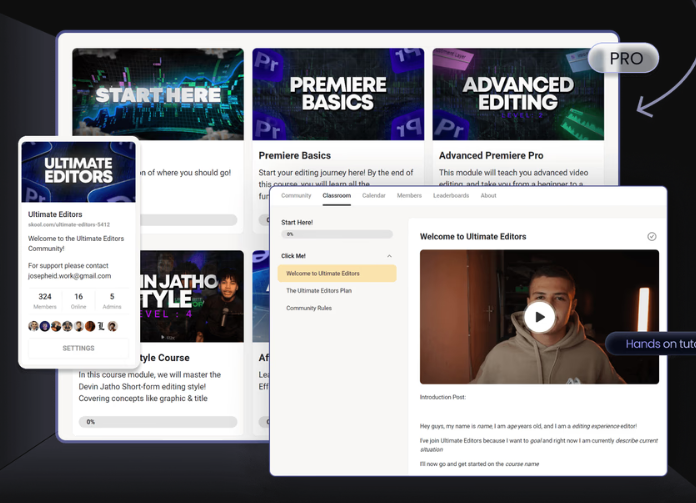696x503 pixels.
Task: Click the SETTINGS button
Action: pos(79,348)
